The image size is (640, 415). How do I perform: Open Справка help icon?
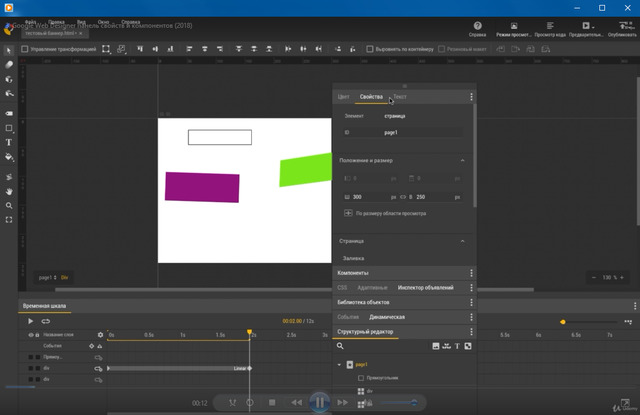click(478, 26)
